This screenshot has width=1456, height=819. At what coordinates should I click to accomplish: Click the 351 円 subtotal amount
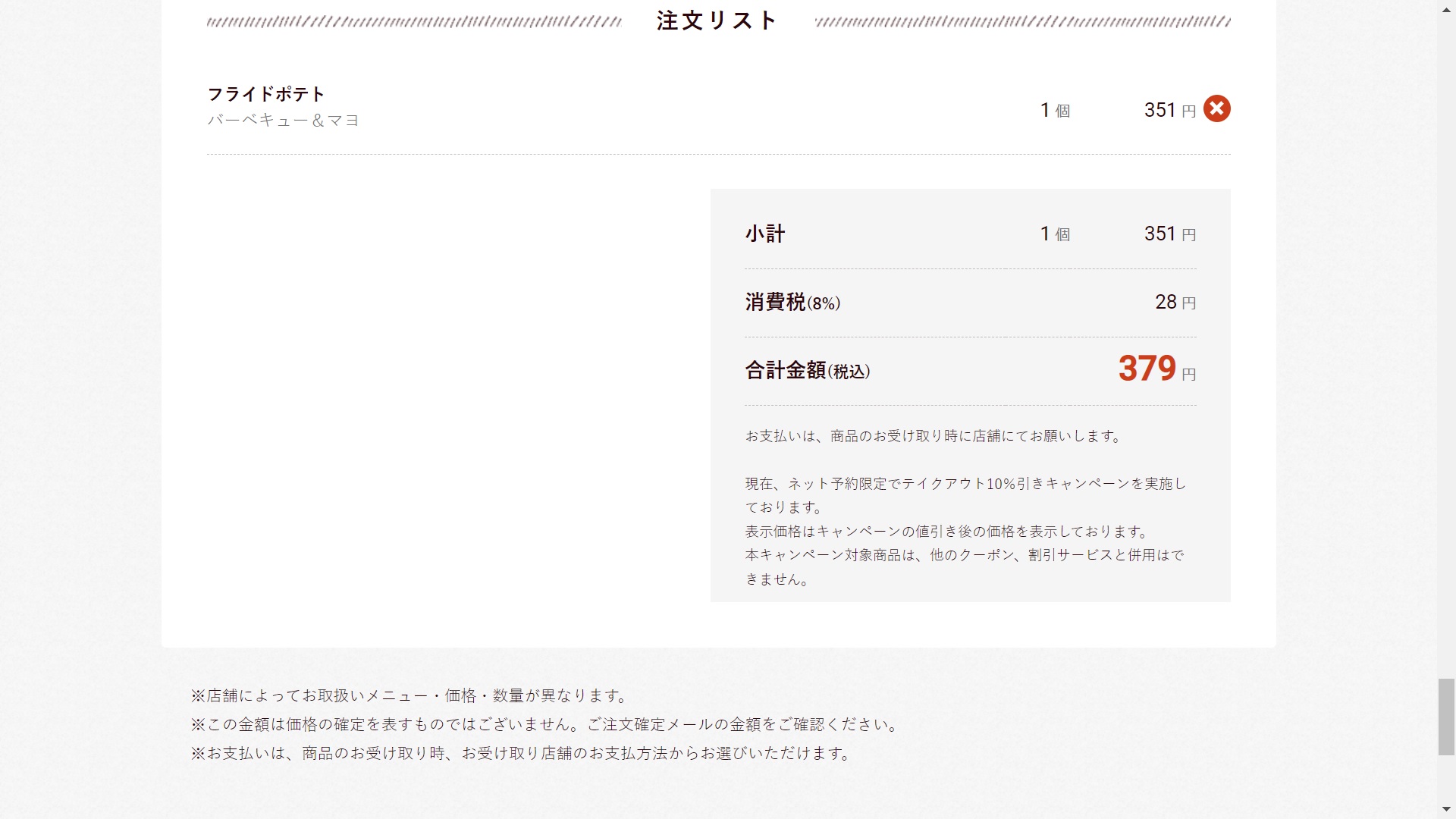pyautogui.click(x=1170, y=234)
